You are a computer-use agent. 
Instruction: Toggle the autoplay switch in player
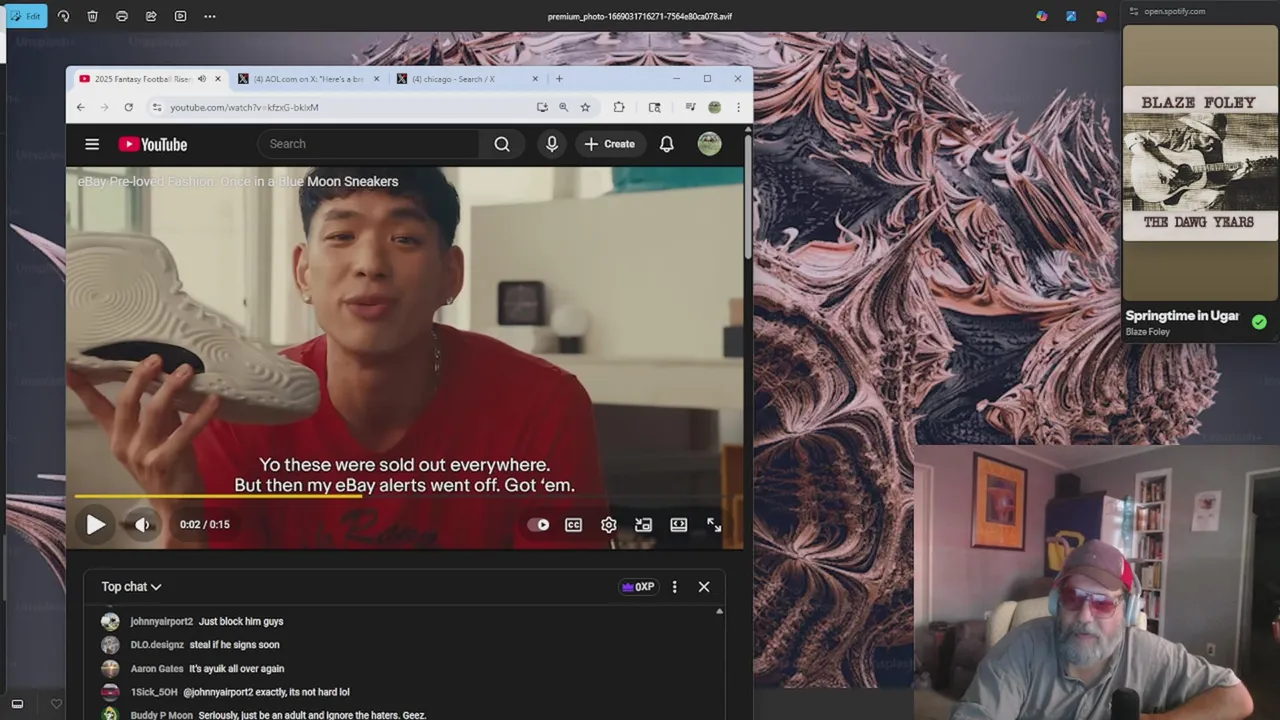(x=539, y=524)
